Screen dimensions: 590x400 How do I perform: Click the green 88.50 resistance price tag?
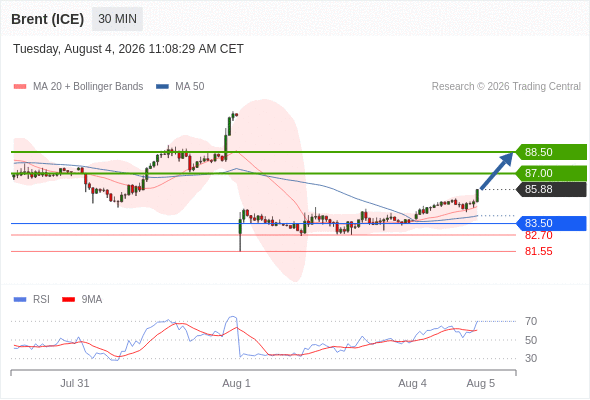coord(551,152)
